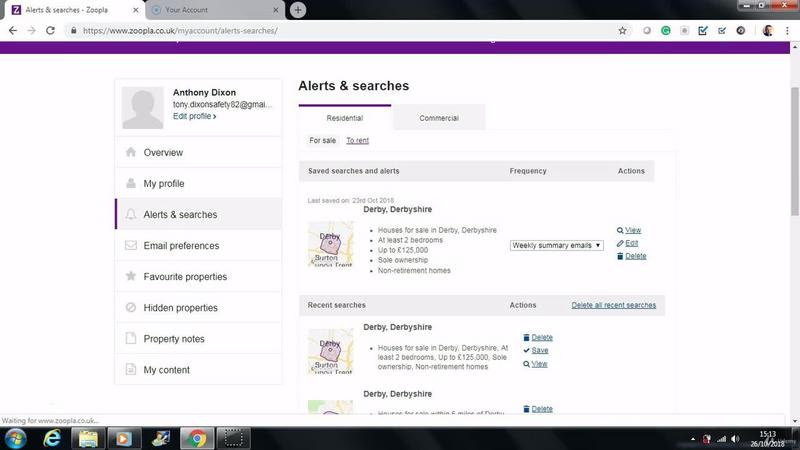
Task: Open Favourite properties section
Action: [198, 277]
